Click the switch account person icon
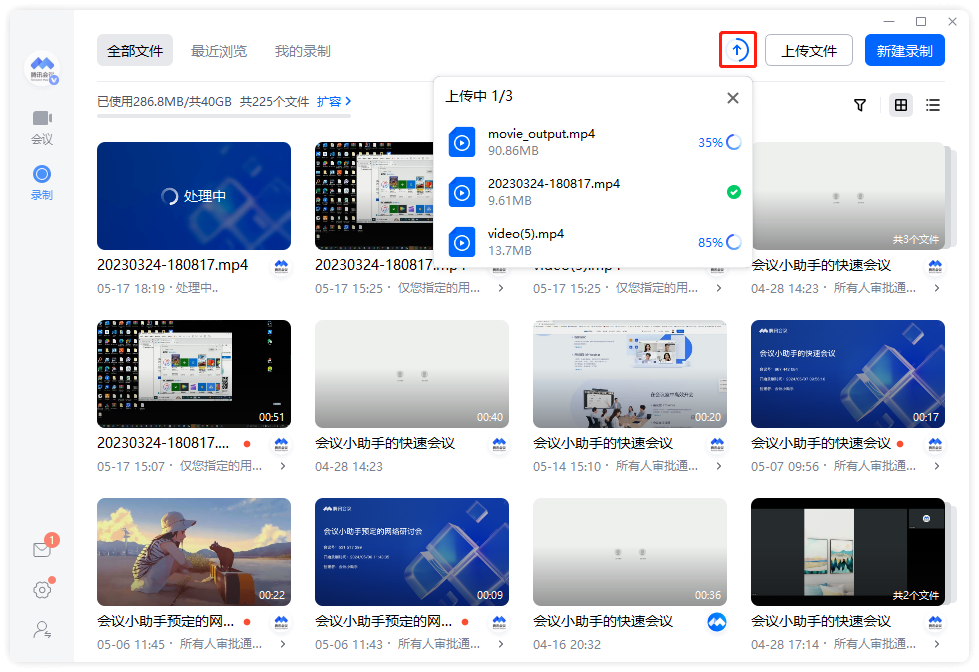Screen dimensions: 979x672 (42, 629)
